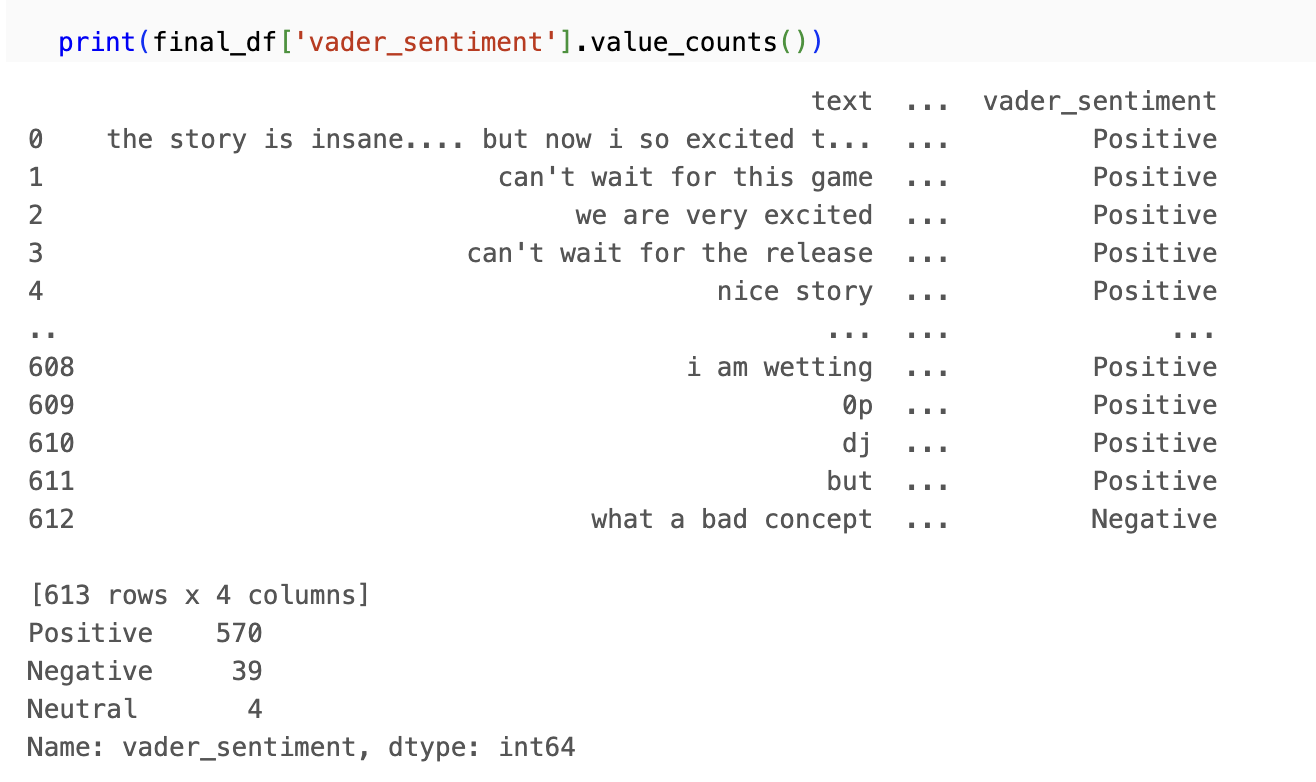Image resolution: width=1316 pixels, height=782 pixels.
Task: Click the "Name: vader_sentiment, dtype: int64" line
Action: [x=301, y=747]
